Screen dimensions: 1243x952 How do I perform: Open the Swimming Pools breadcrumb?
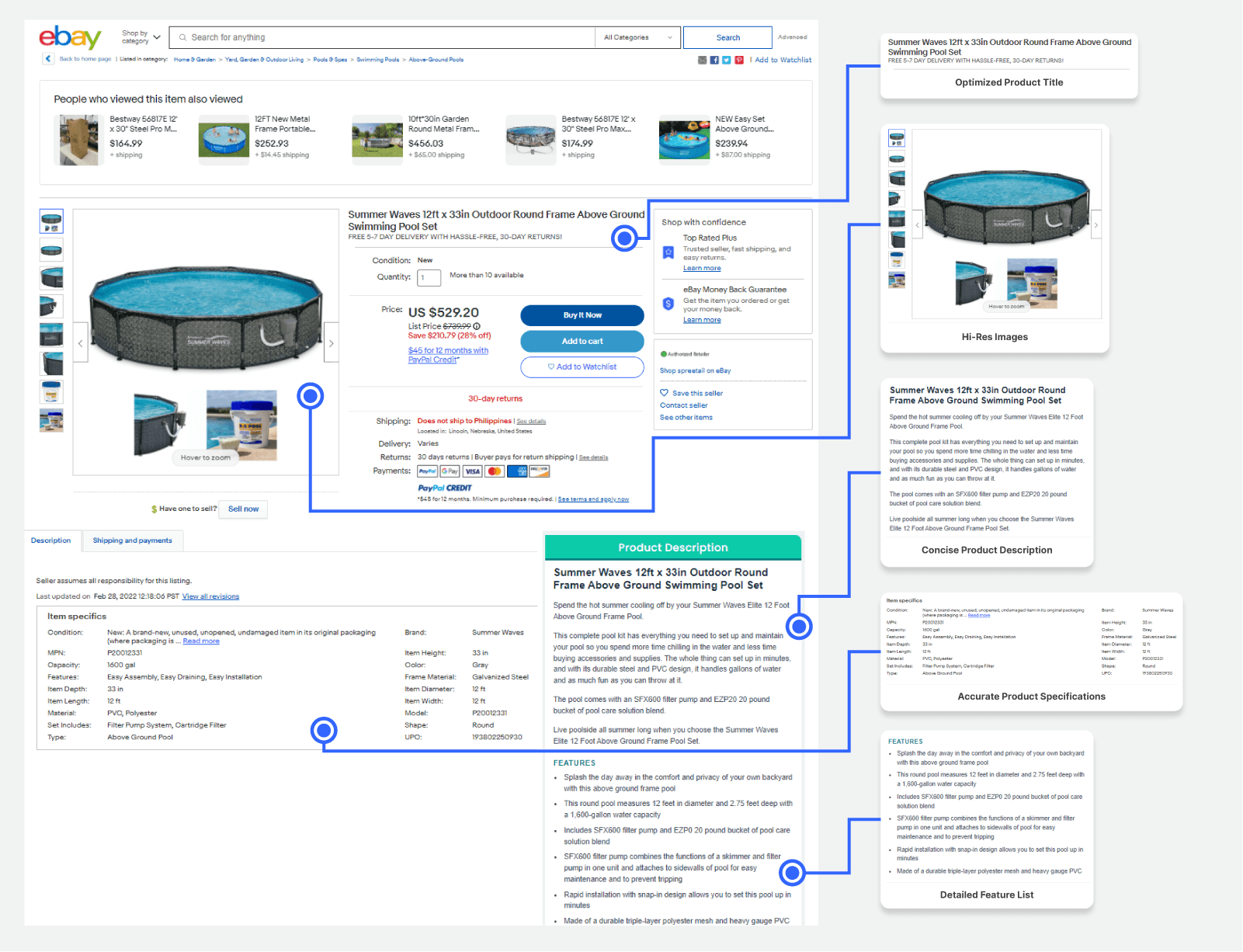[378, 60]
